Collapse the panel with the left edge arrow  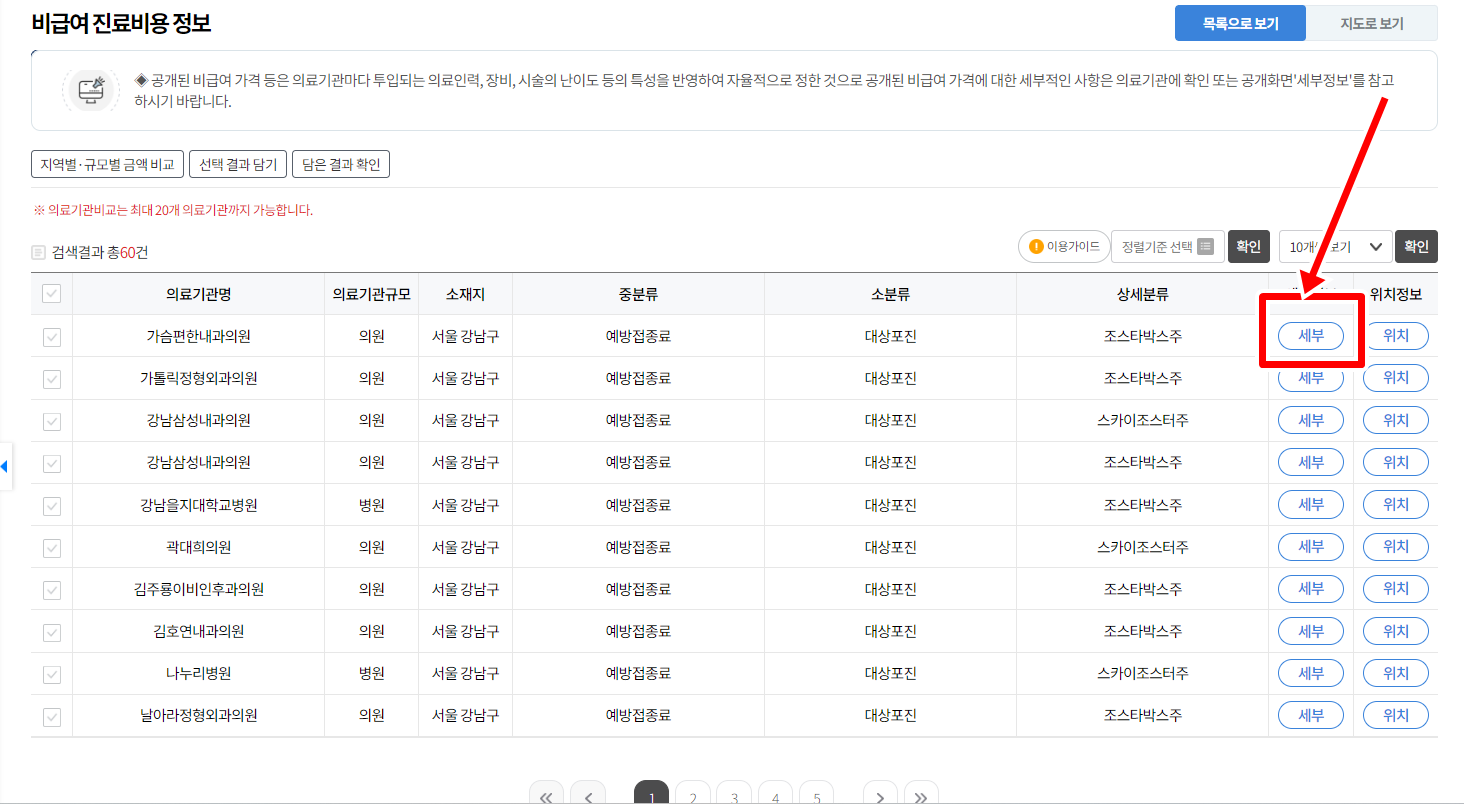tap(5, 464)
